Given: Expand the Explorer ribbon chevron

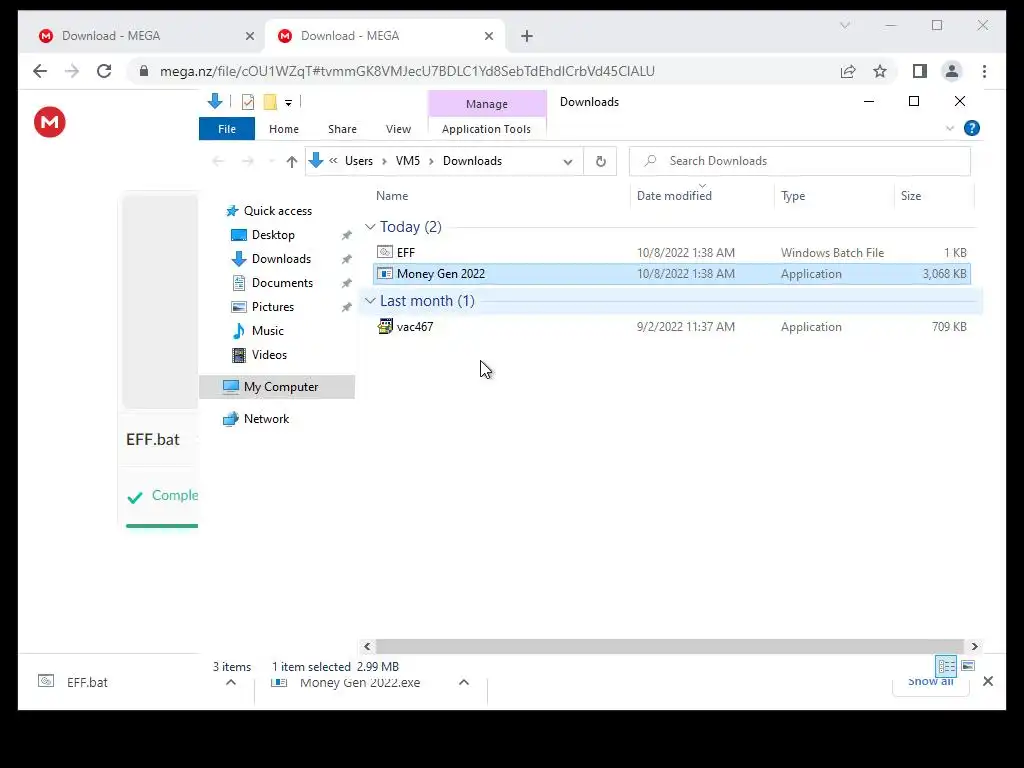Looking at the screenshot, I should click(x=950, y=129).
